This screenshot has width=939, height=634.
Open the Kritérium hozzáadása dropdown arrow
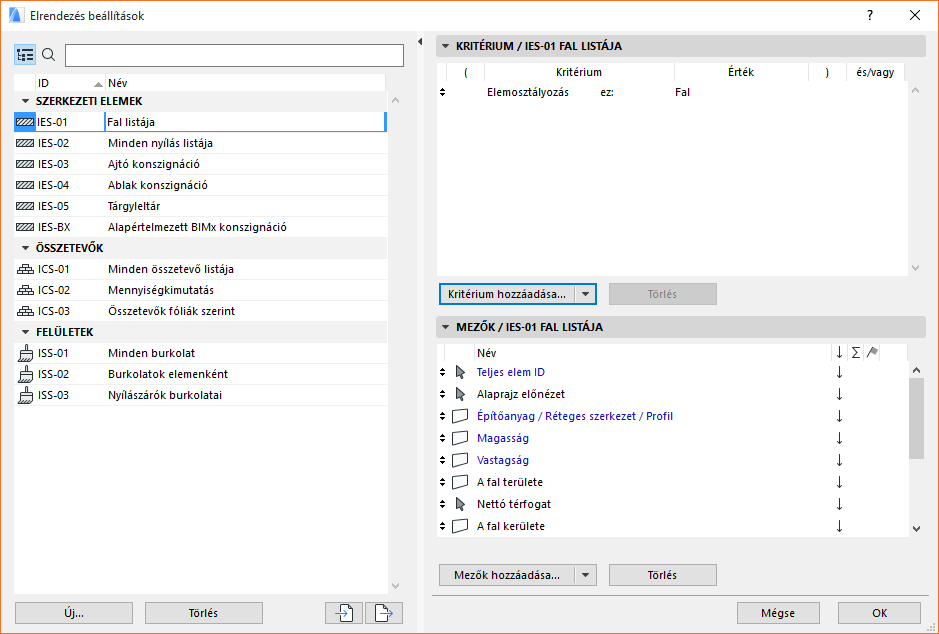point(586,294)
